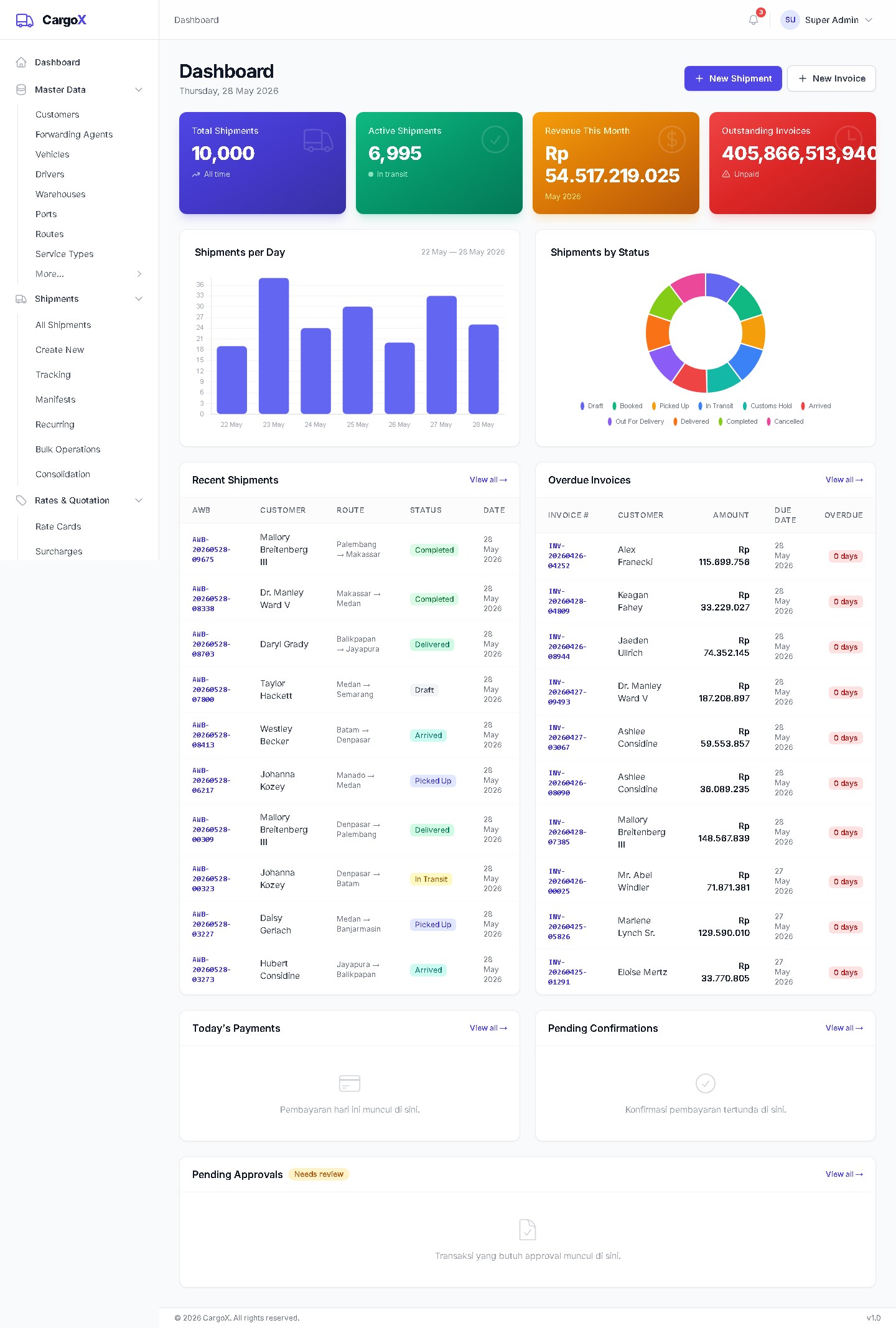Screen dimensions: 896x1328
Task: Open Service Types menu item
Action: click(65, 254)
